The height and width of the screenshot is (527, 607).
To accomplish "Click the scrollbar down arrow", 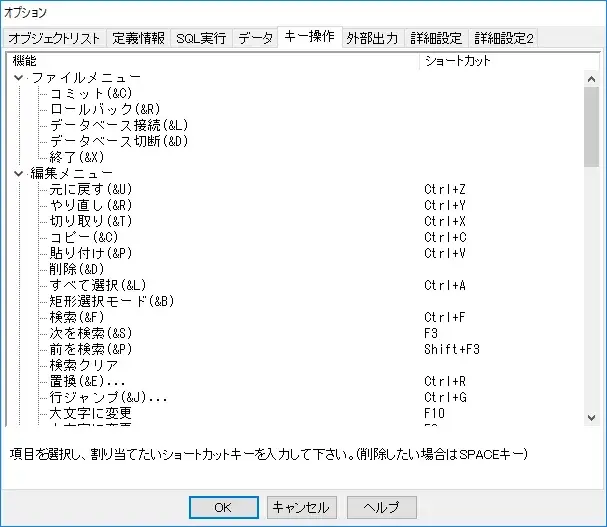I will tap(592, 416).
